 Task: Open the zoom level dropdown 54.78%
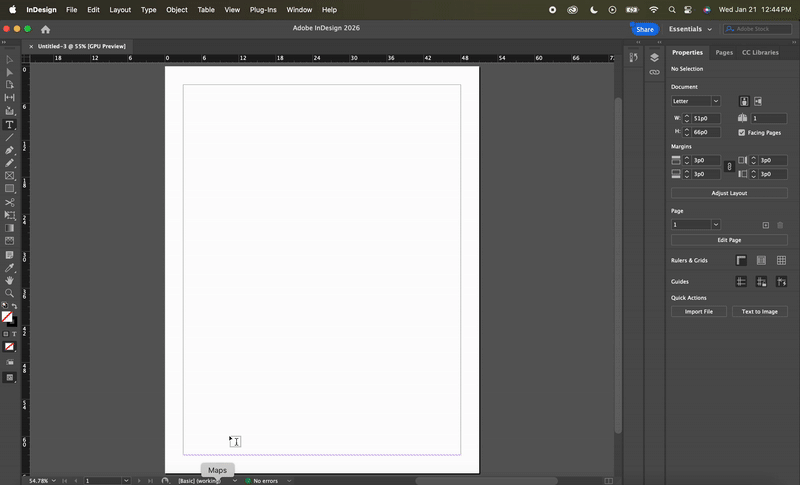pos(53,480)
